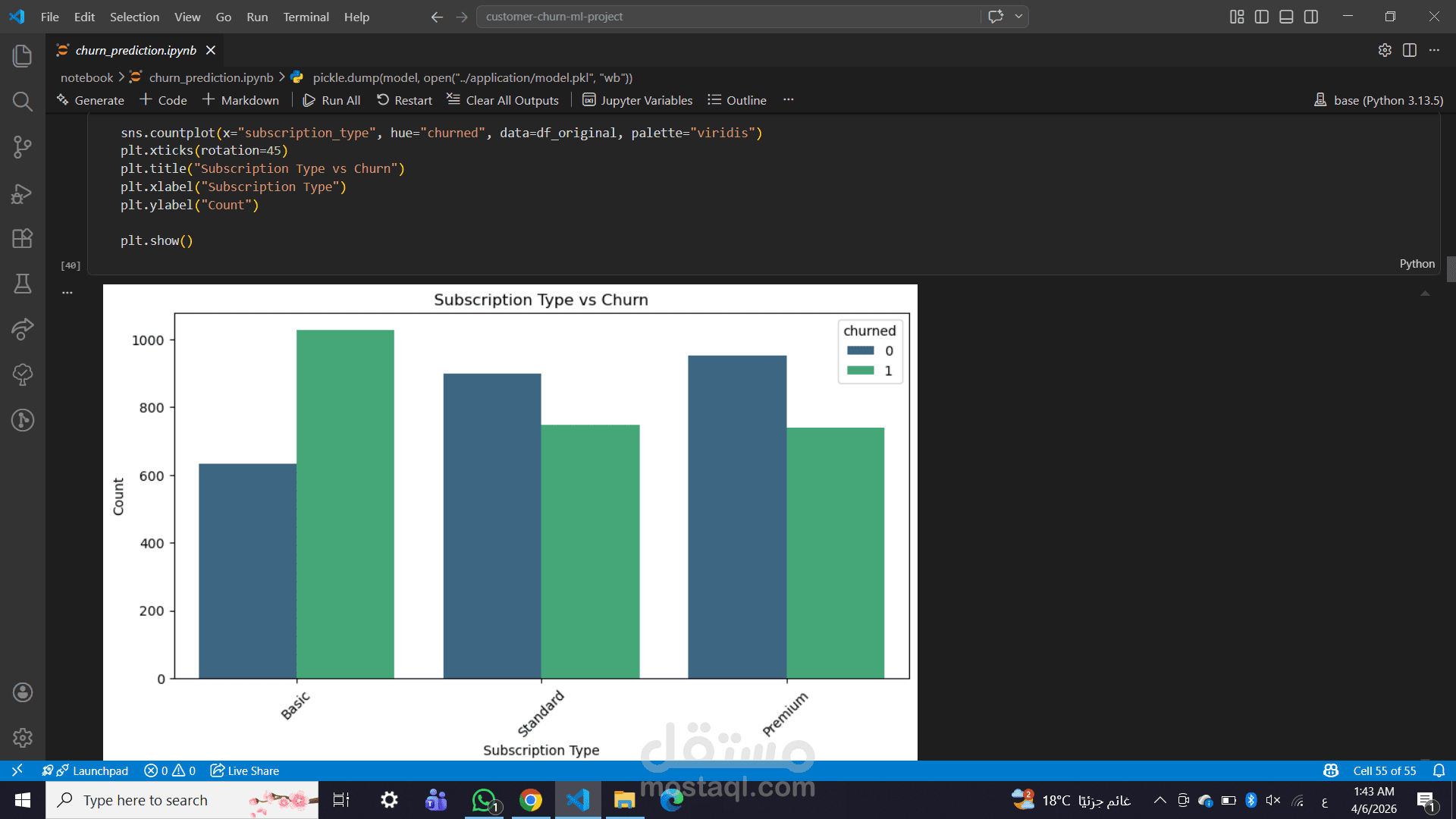Open the Search view in activity bar
1456x819 pixels.
pyautogui.click(x=23, y=102)
